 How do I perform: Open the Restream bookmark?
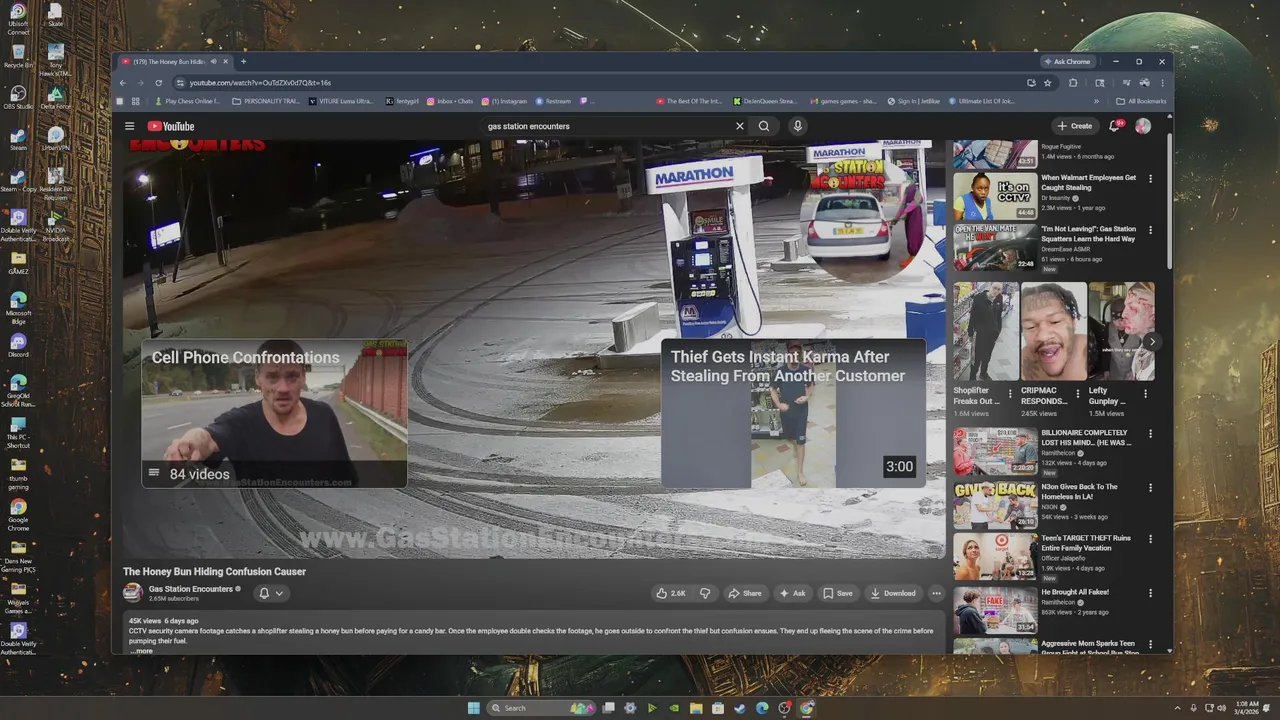point(553,101)
